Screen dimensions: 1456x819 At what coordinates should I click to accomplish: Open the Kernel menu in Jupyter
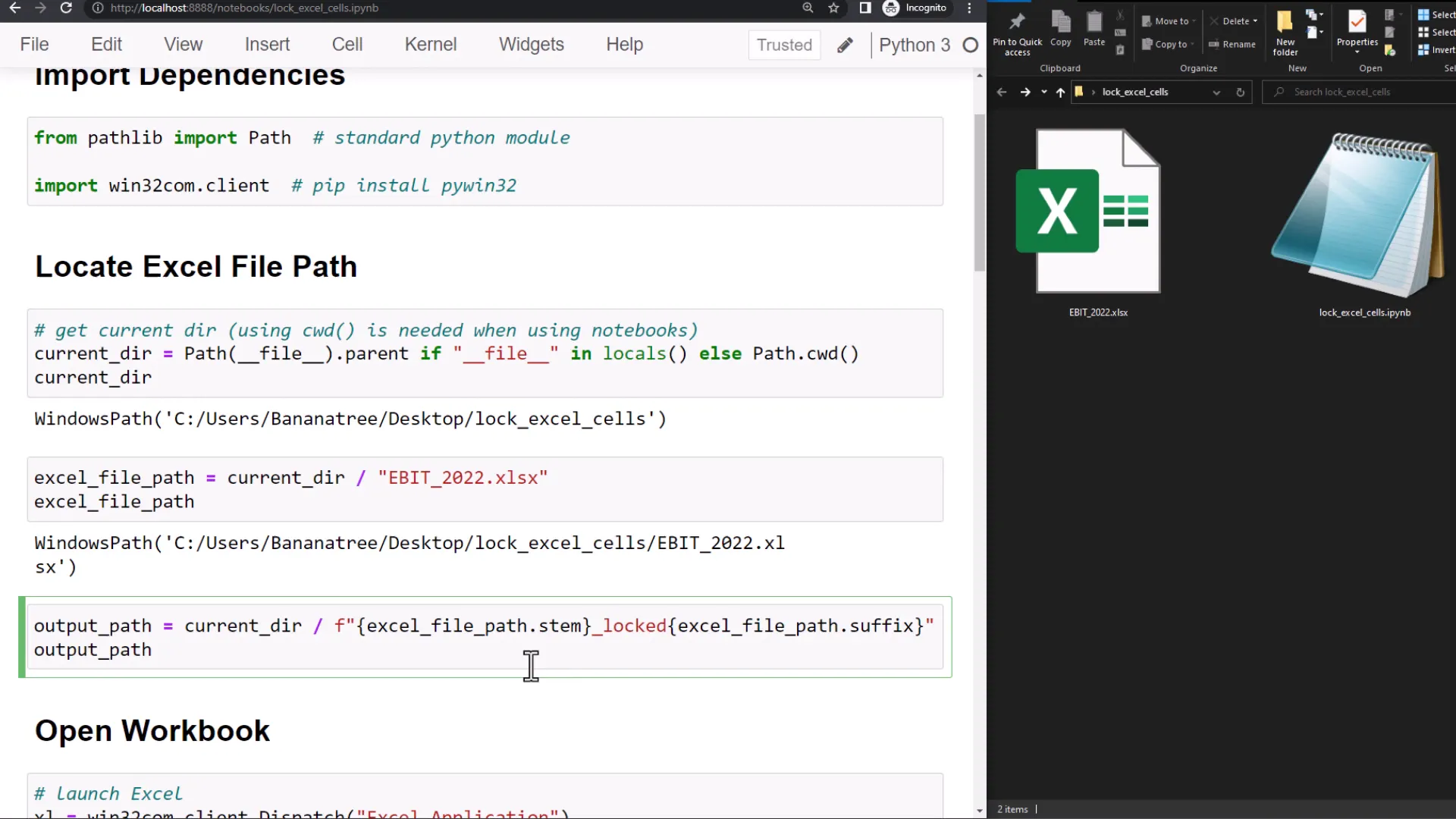(x=430, y=44)
